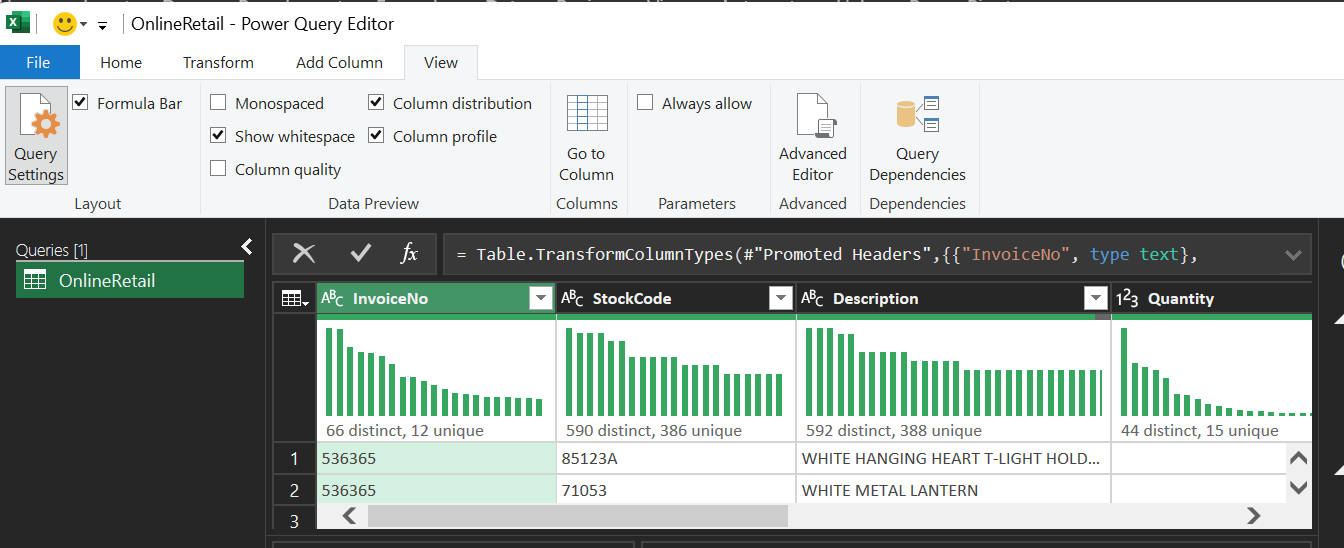This screenshot has width=1344, height=548.
Task: Confirm formula with checkmark icon
Action: (360, 254)
